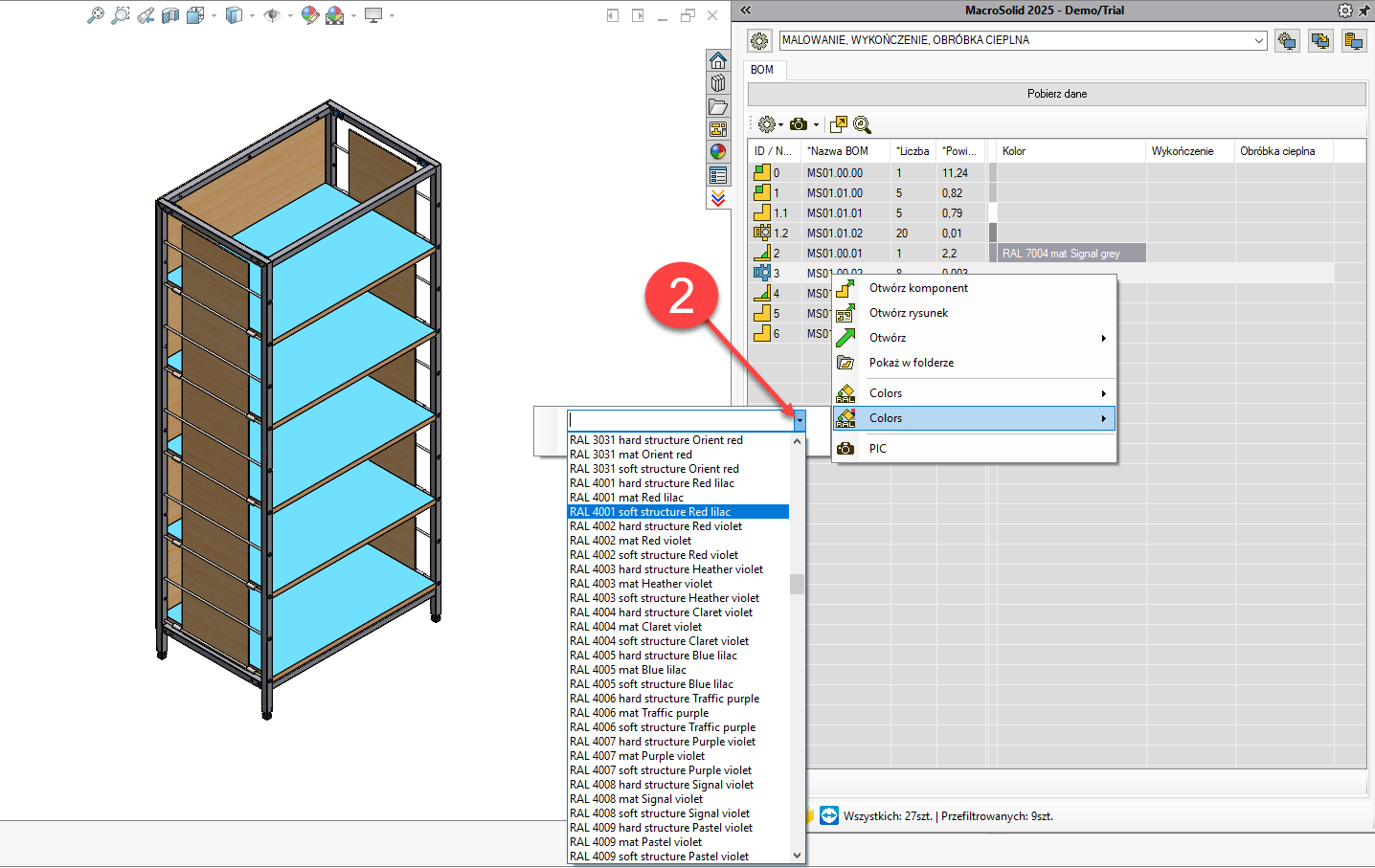Click the gear button beside profile combobox

759,41
